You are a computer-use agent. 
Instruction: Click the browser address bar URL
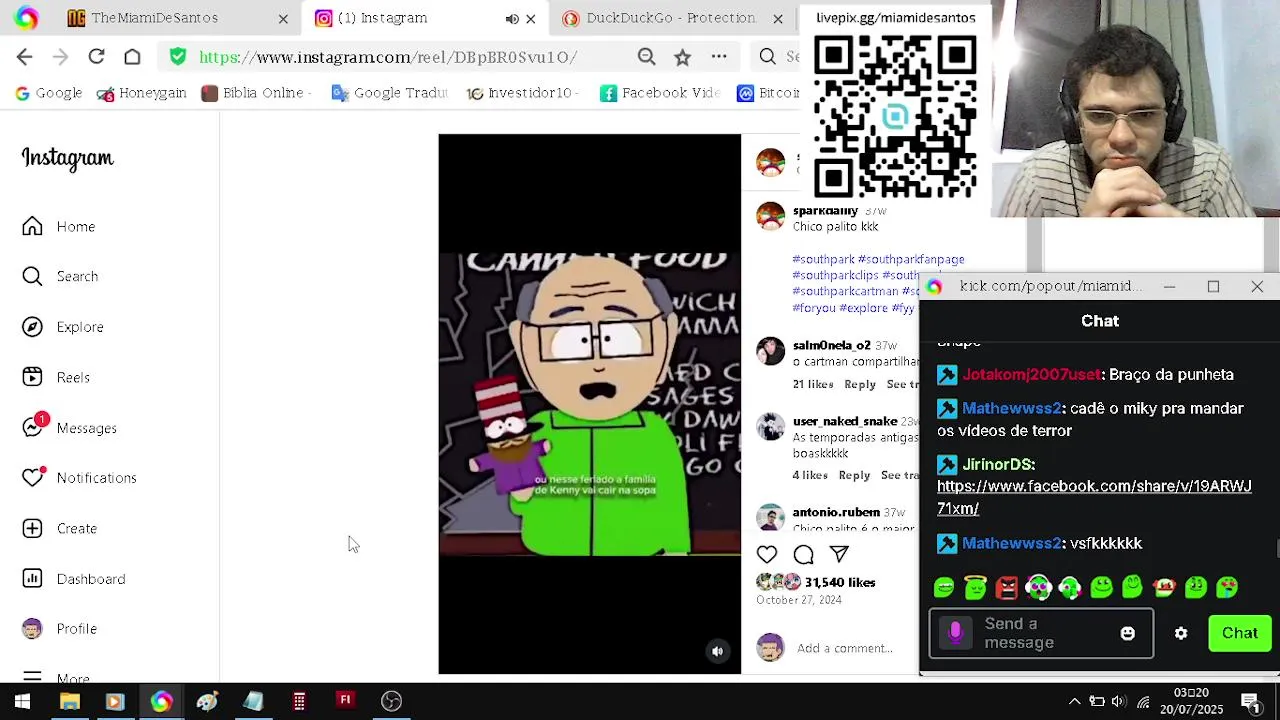pos(388,57)
